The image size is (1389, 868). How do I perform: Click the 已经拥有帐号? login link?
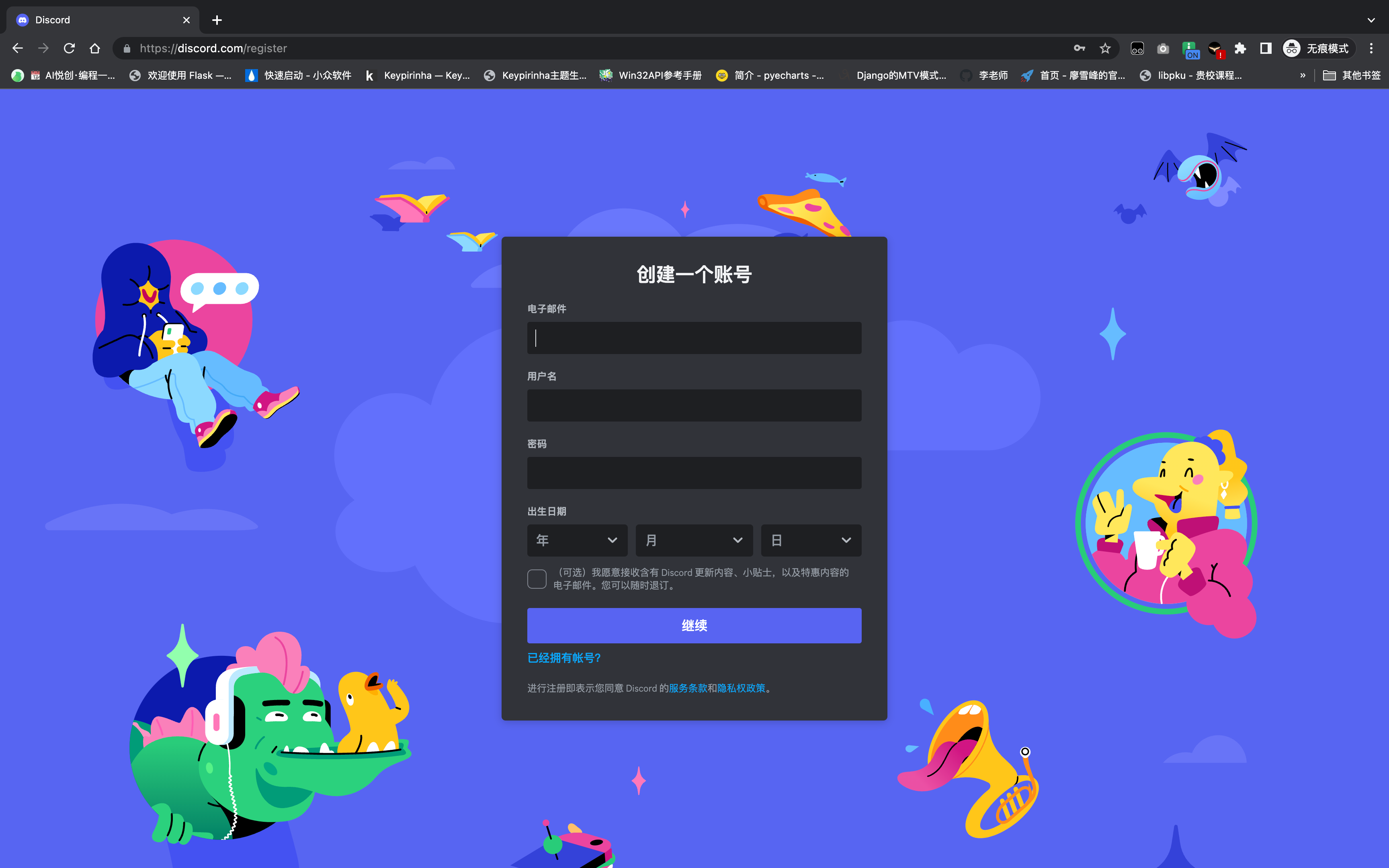[564, 658]
